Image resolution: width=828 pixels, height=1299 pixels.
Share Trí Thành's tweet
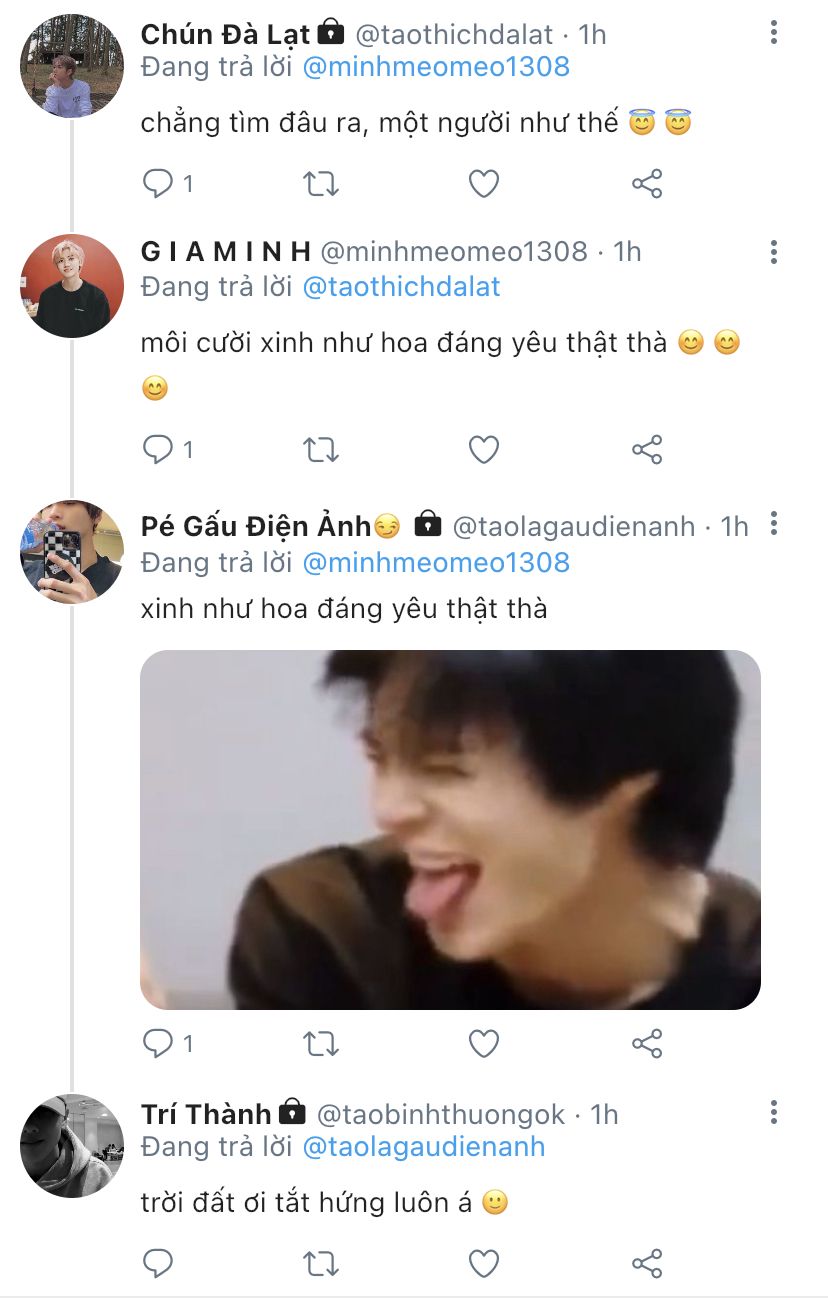(x=647, y=1263)
